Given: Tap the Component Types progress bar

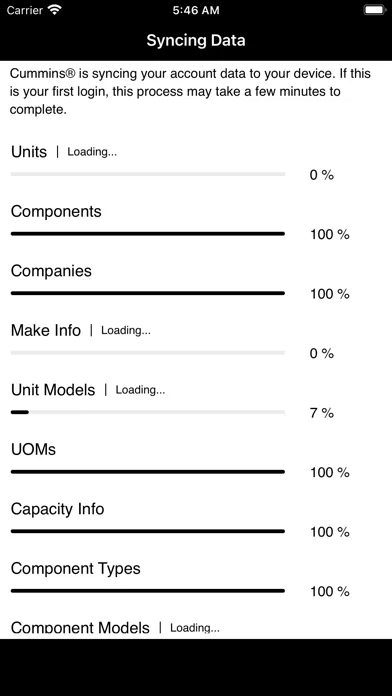Looking at the screenshot, I should coord(148,590).
